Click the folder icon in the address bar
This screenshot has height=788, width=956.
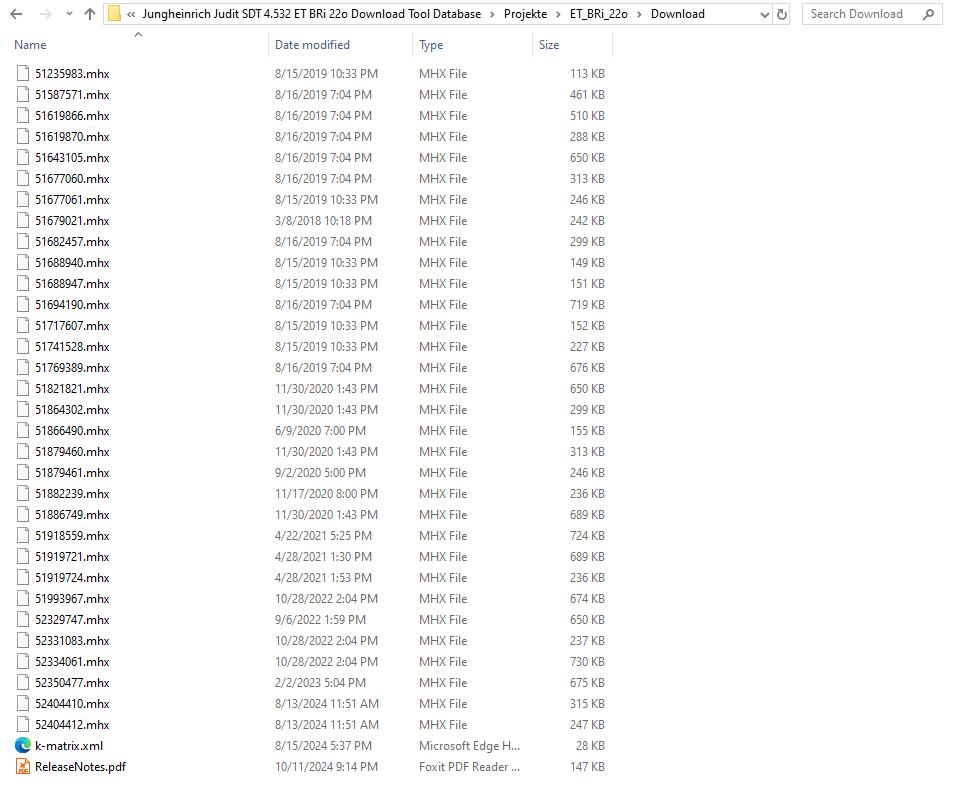114,14
